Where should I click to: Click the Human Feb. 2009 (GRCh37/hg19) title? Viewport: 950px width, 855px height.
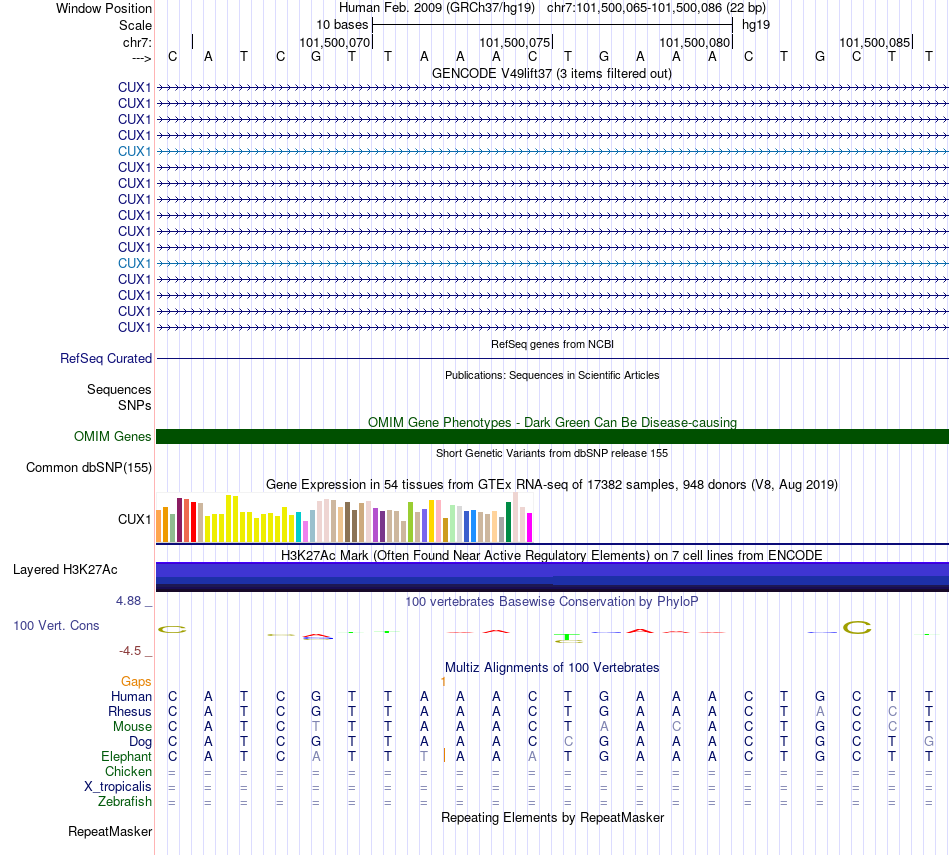point(437,8)
